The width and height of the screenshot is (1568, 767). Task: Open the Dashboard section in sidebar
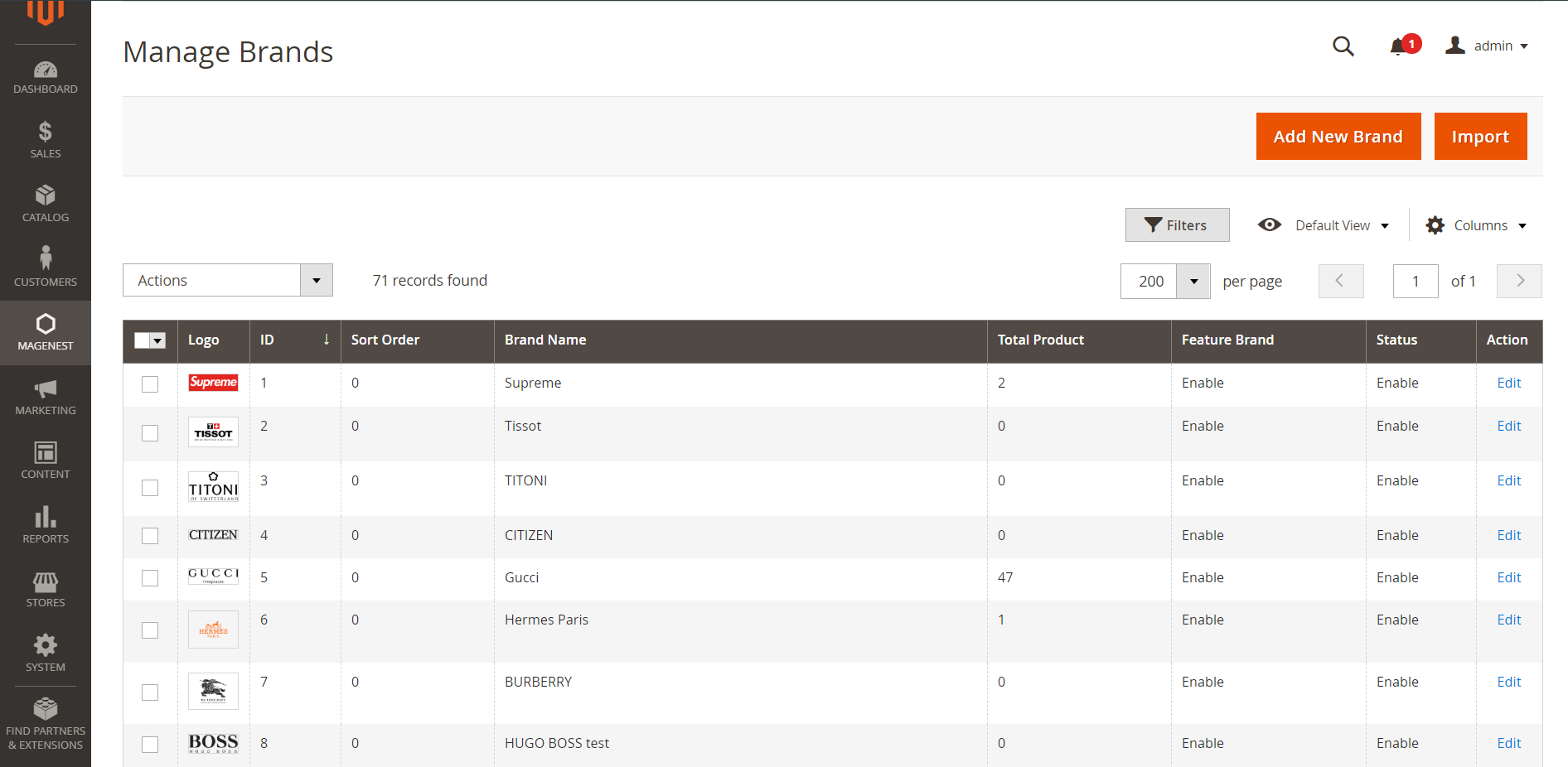coord(46,77)
